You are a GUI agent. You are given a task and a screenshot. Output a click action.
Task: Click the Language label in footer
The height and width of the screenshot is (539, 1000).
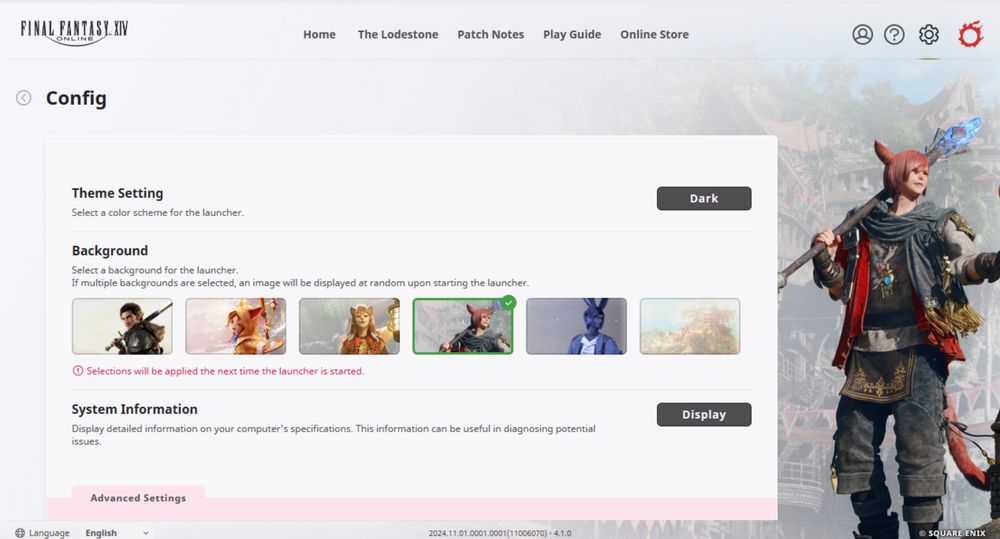point(49,533)
